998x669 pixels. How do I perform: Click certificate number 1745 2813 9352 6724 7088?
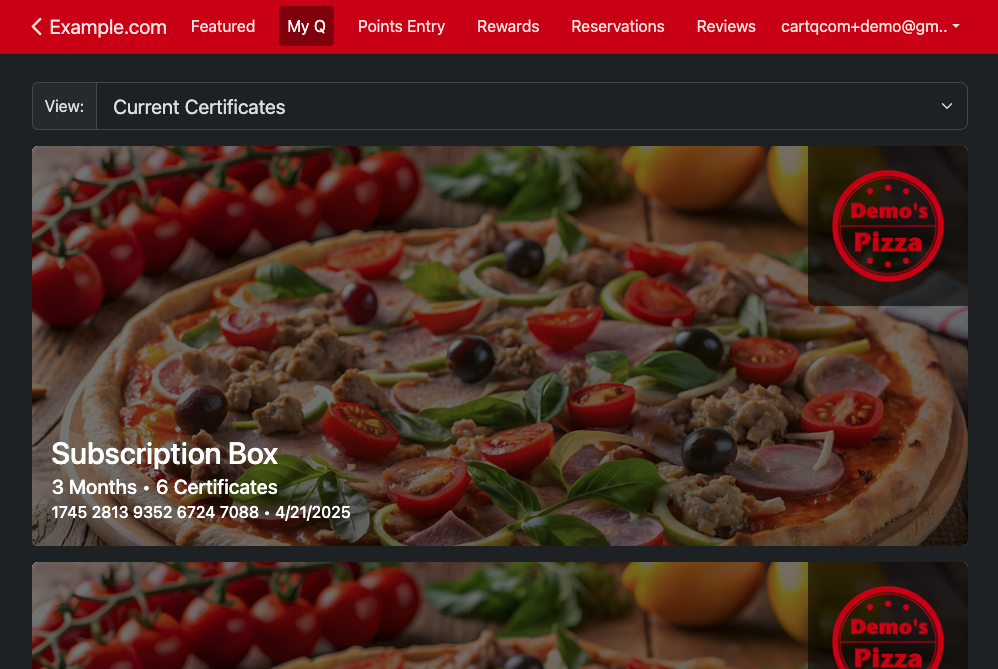155,512
